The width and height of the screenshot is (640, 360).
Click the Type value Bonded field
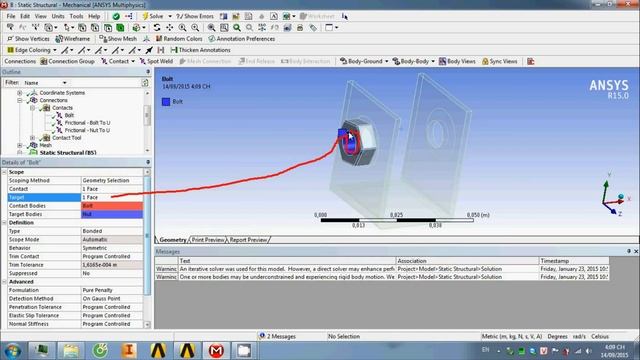112,231
